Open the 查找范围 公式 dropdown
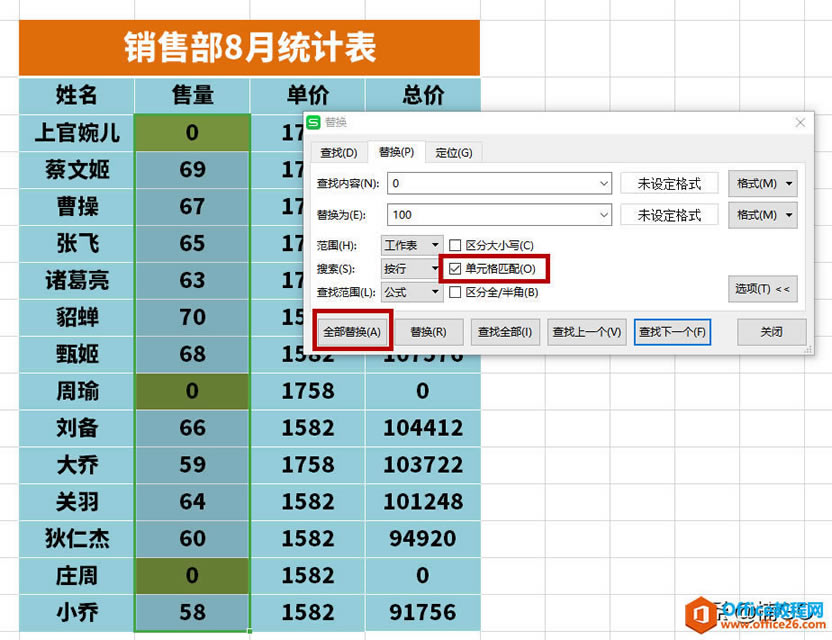 pos(412,292)
